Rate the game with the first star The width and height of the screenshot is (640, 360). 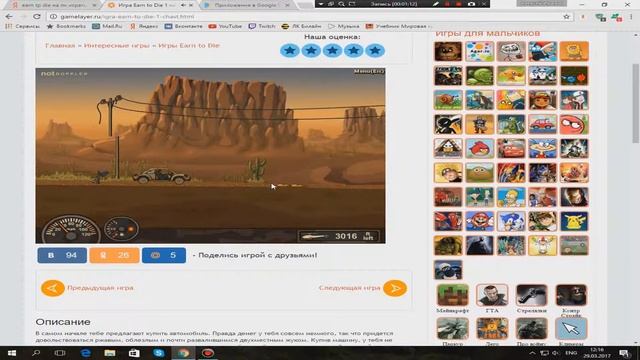tap(290, 51)
